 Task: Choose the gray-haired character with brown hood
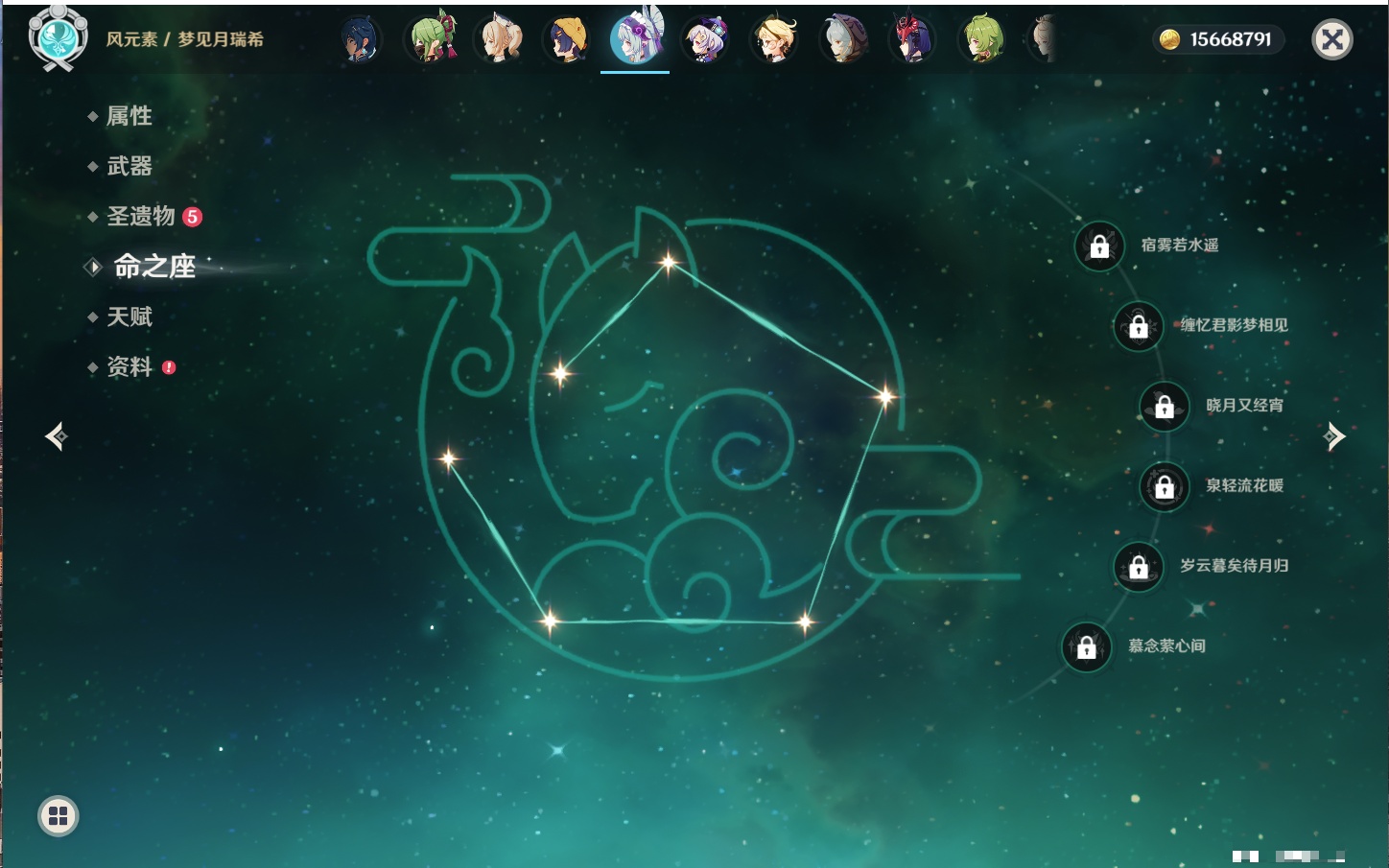[843, 40]
